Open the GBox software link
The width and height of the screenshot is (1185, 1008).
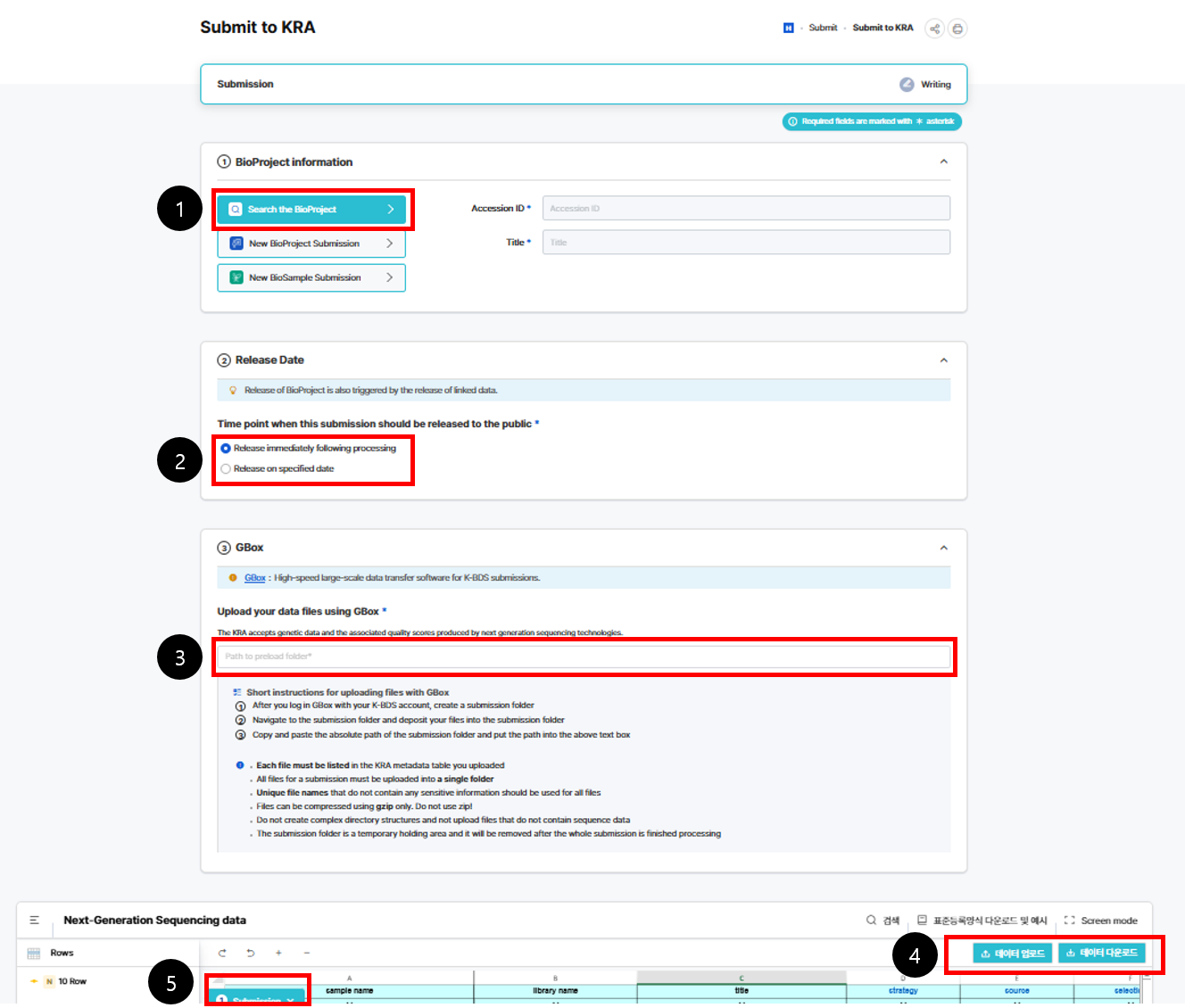254,578
